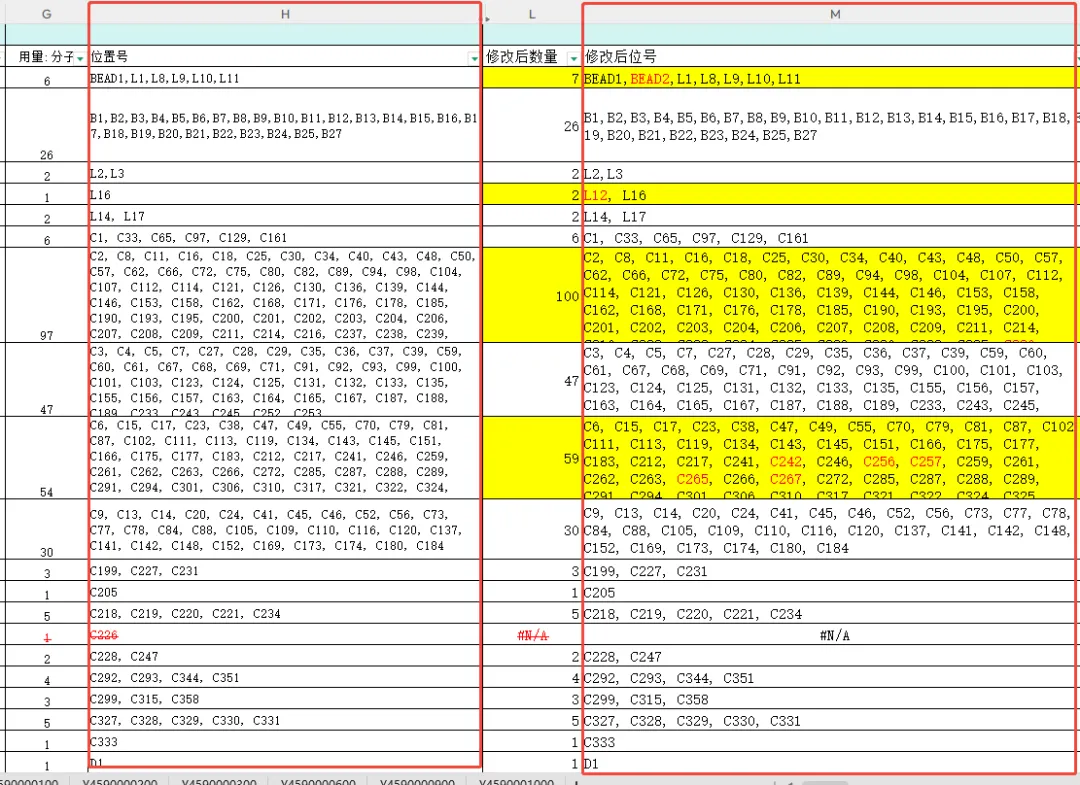Switch to sheet tab Y4590000300
Viewport: 1080px width, 785px height.
tap(219, 781)
